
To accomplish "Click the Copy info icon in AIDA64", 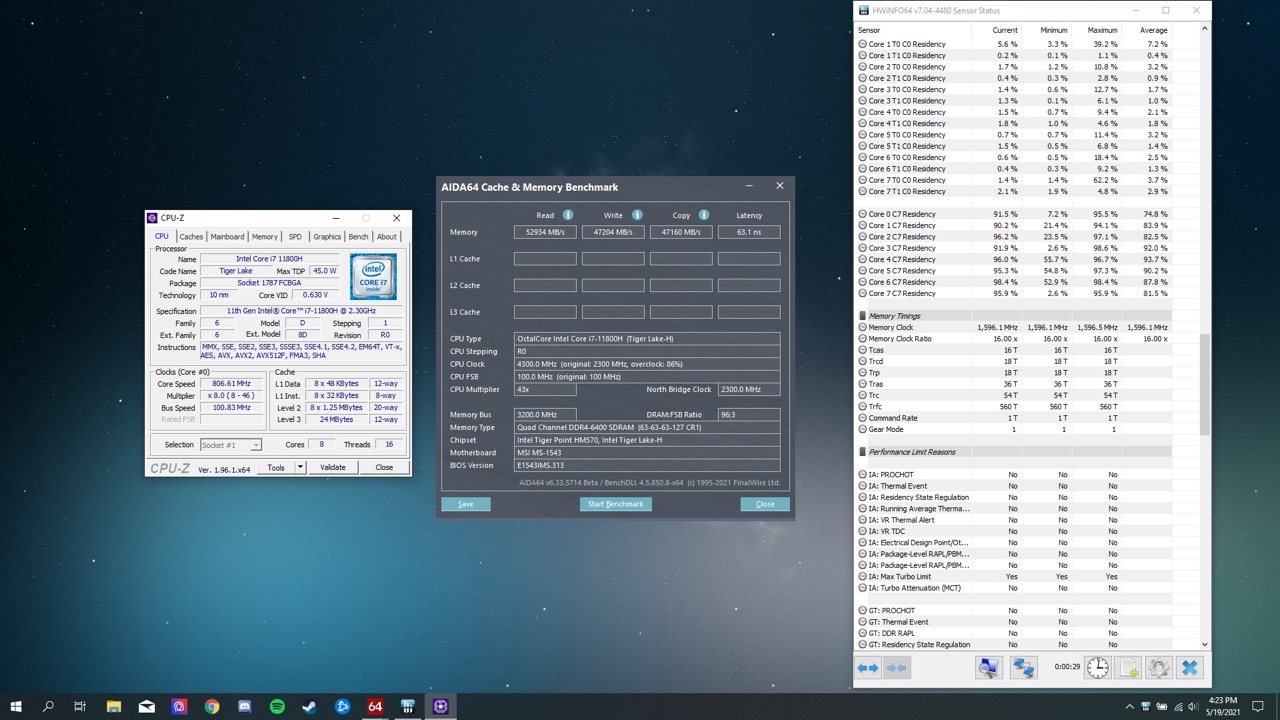I will 704,215.
